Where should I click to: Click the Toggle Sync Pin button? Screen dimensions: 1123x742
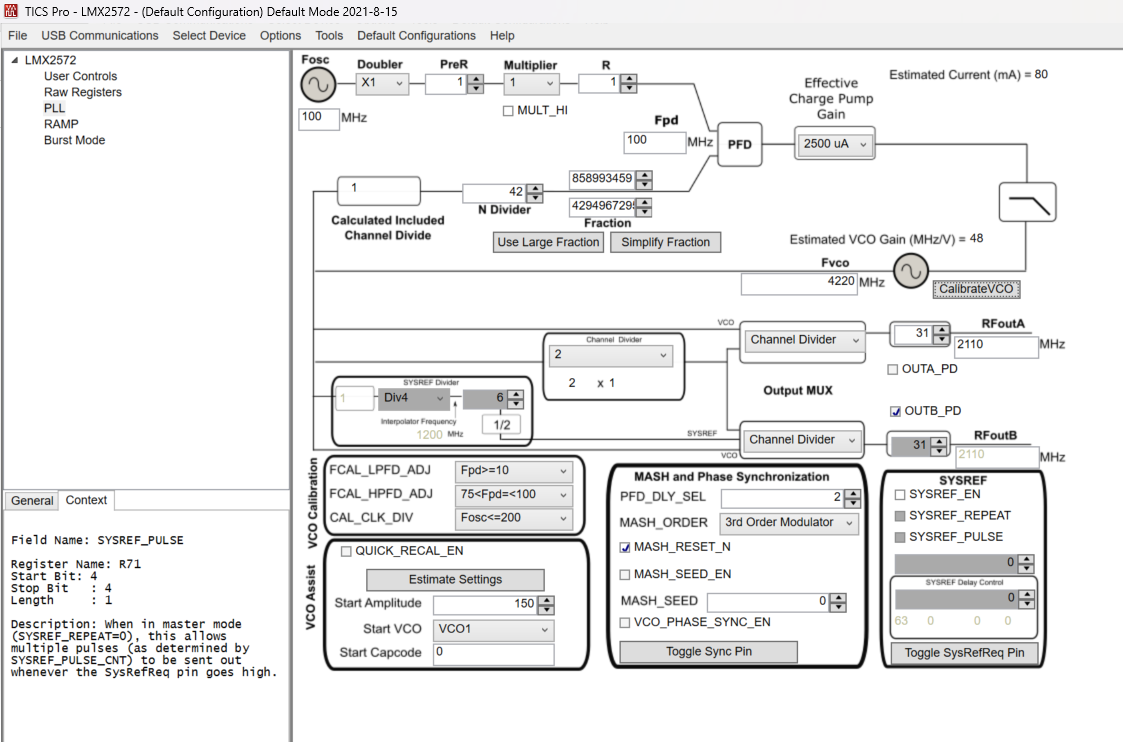pyautogui.click(x=708, y=652)
